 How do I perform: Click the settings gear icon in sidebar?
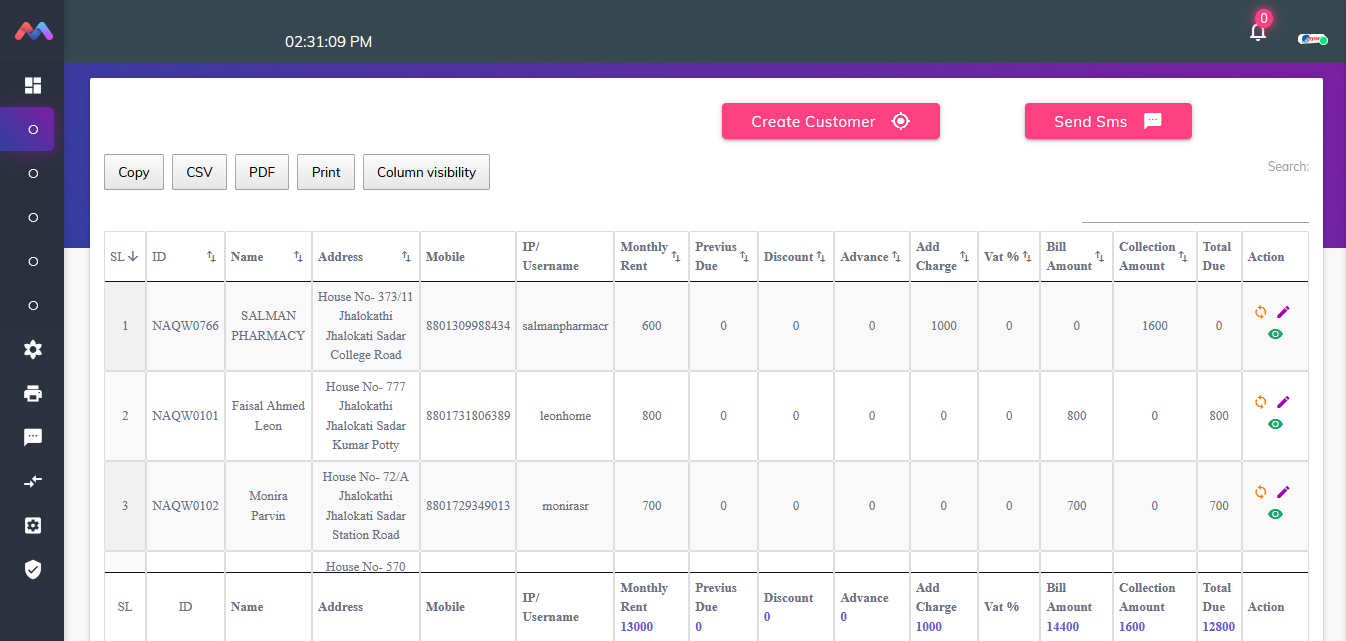[x=33, y=349]
